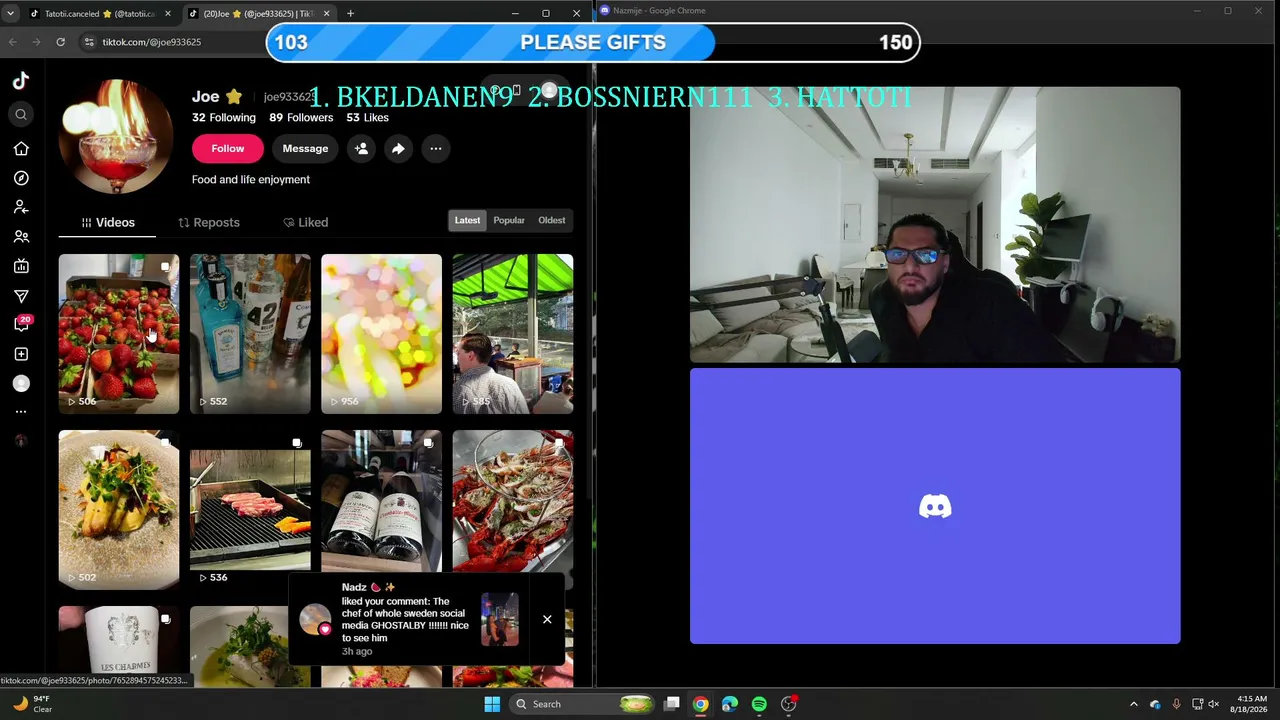Image resolution: width=1280 pixels, height=720 pixels.
Task: Sort videos by Popular
Action: [509, 220]
